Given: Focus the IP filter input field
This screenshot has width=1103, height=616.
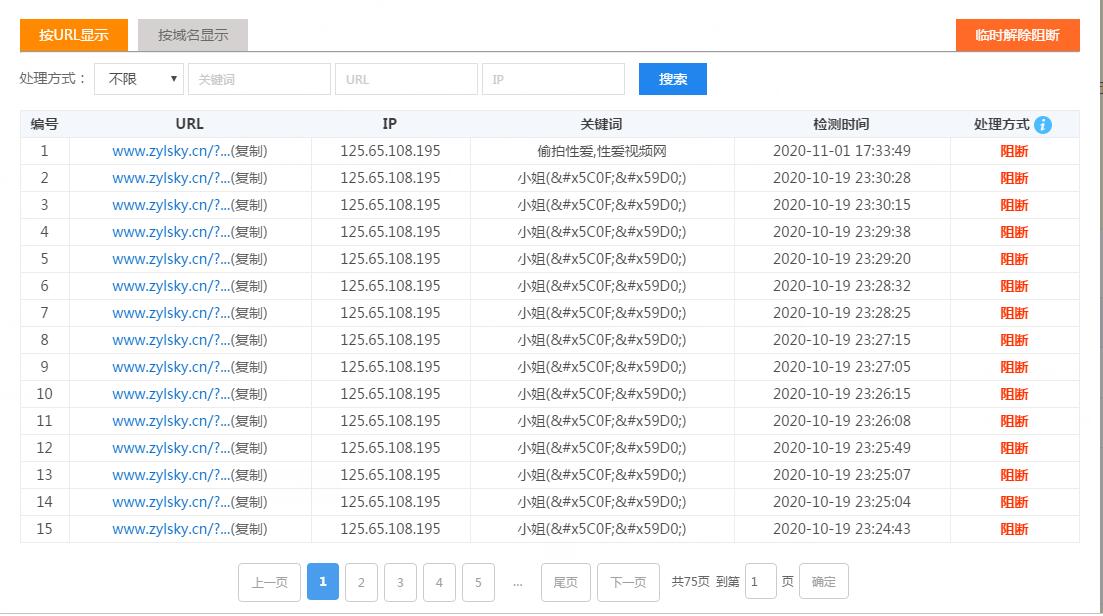Looking at the screenshot, I should [x=553, y=79].
